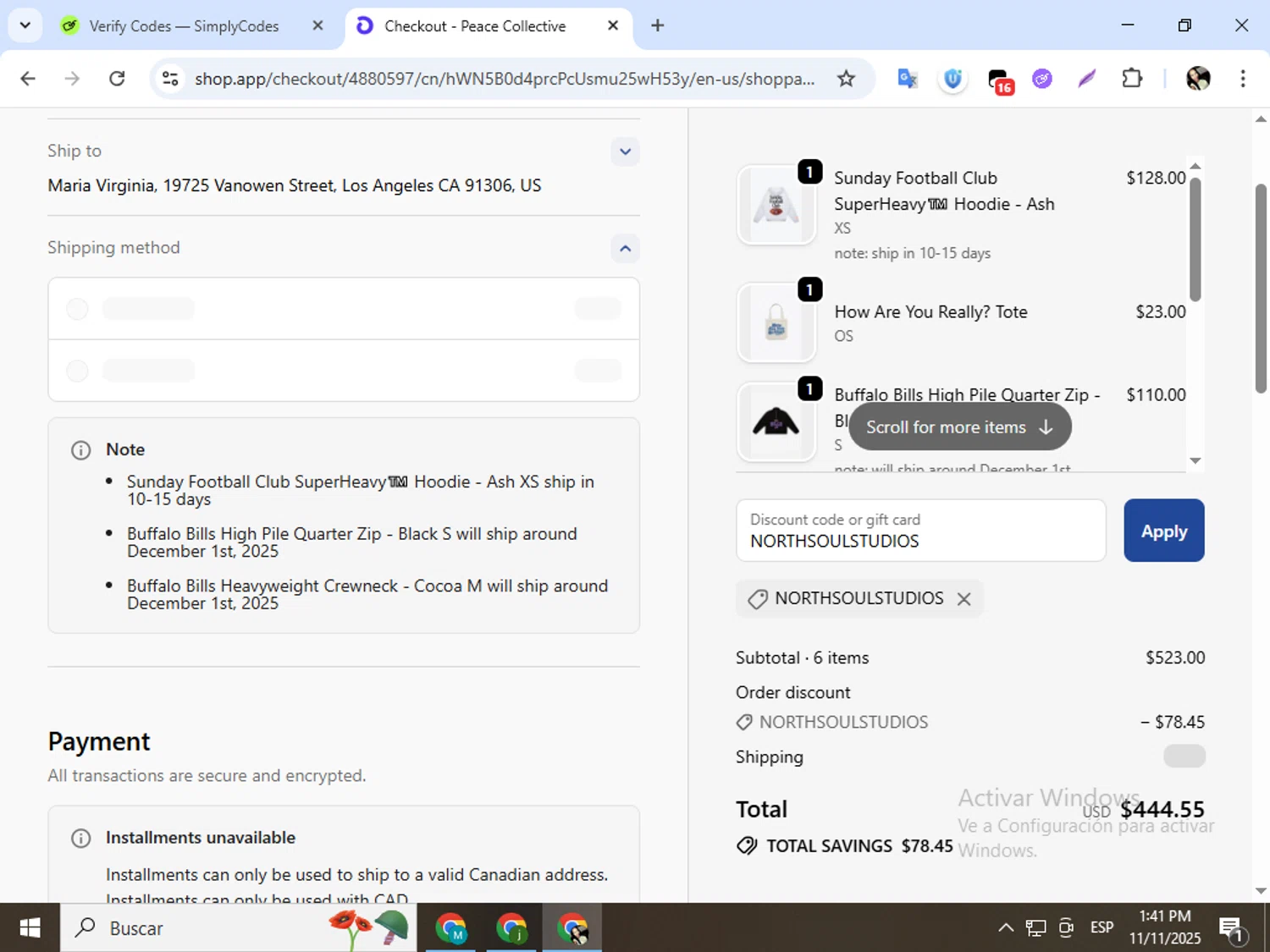The image size is (1270, 952).
Task: Collapse the Shipping method section
Action: 625,248
